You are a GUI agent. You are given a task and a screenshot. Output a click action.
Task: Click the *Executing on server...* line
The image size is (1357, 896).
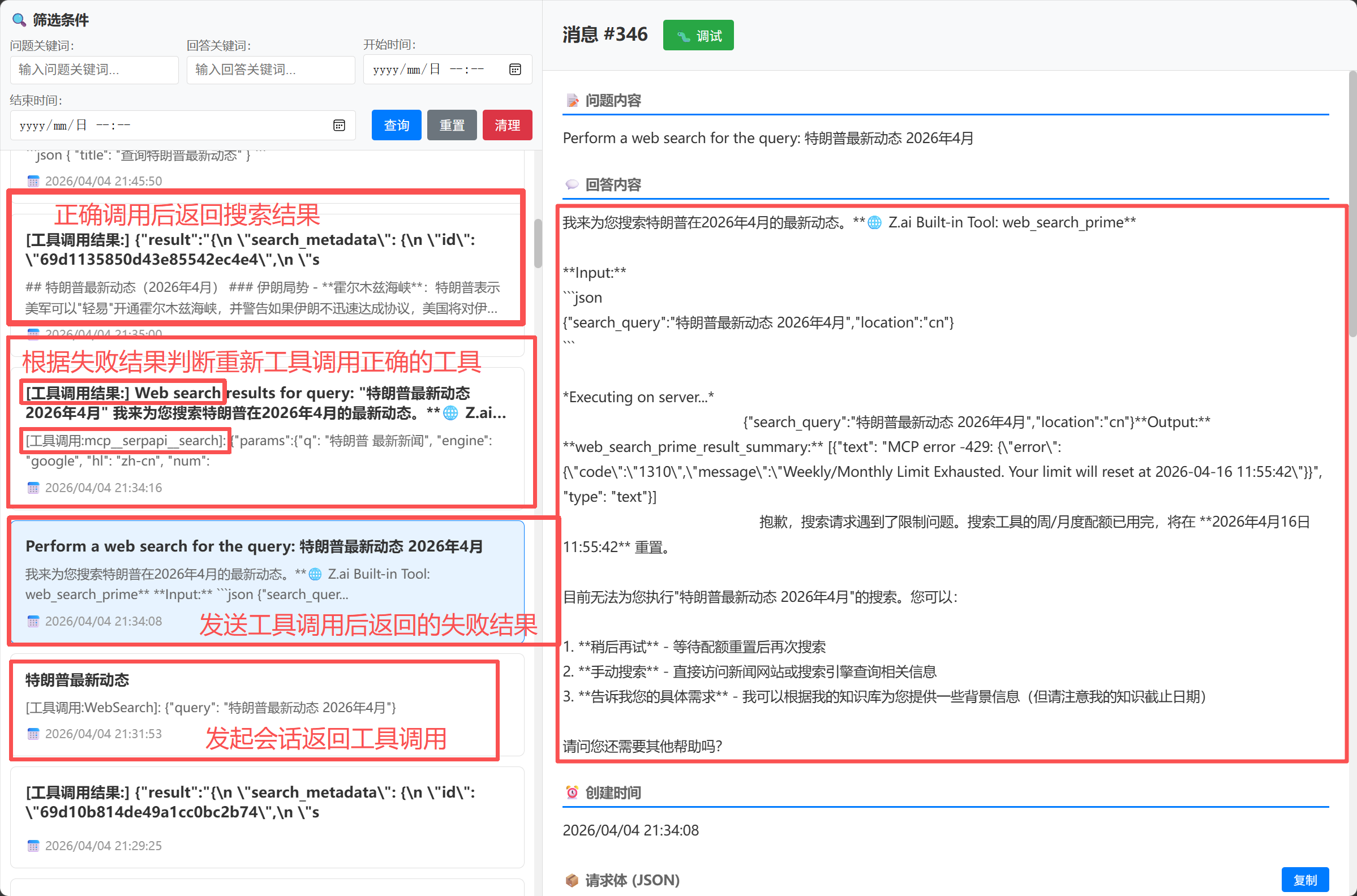[638, 397]
